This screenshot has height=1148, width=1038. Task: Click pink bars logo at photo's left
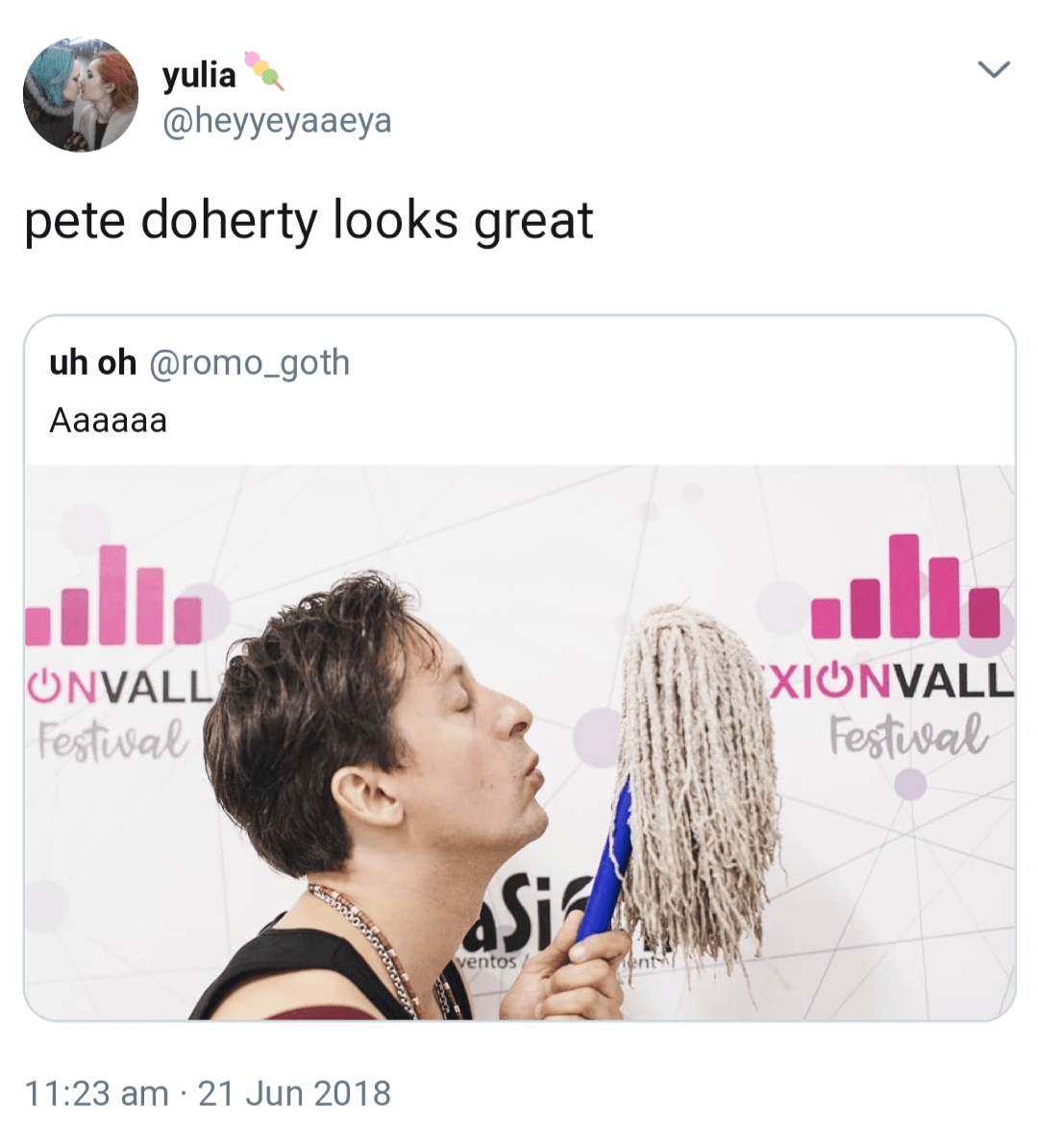[113, 596]
